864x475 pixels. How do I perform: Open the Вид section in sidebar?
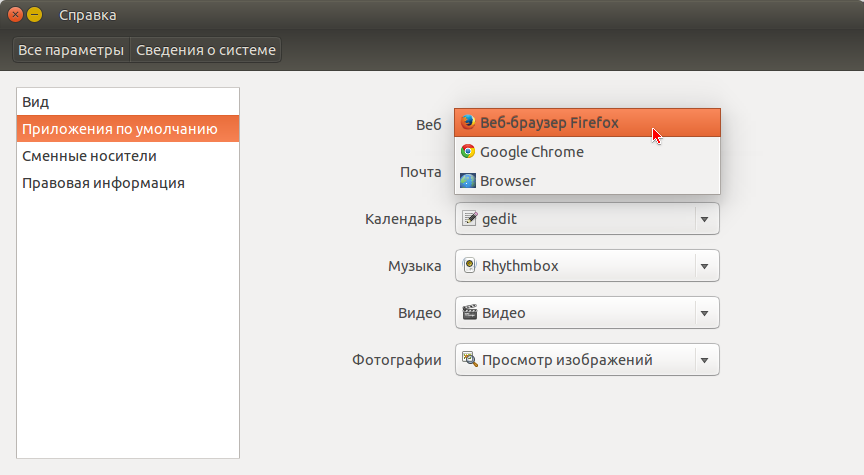(36, 102)
